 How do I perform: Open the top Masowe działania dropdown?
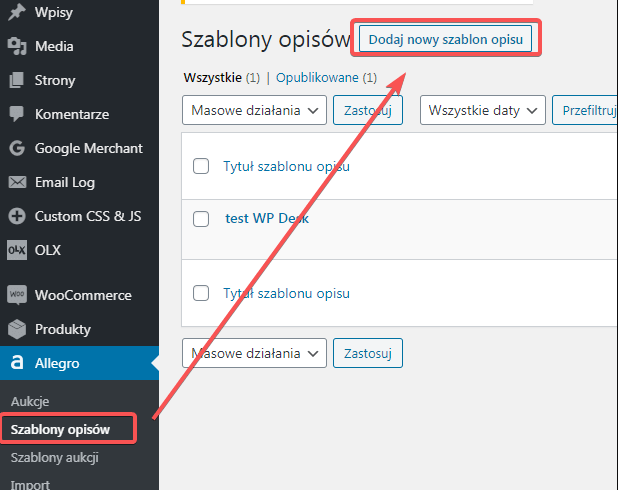(254, 110)
